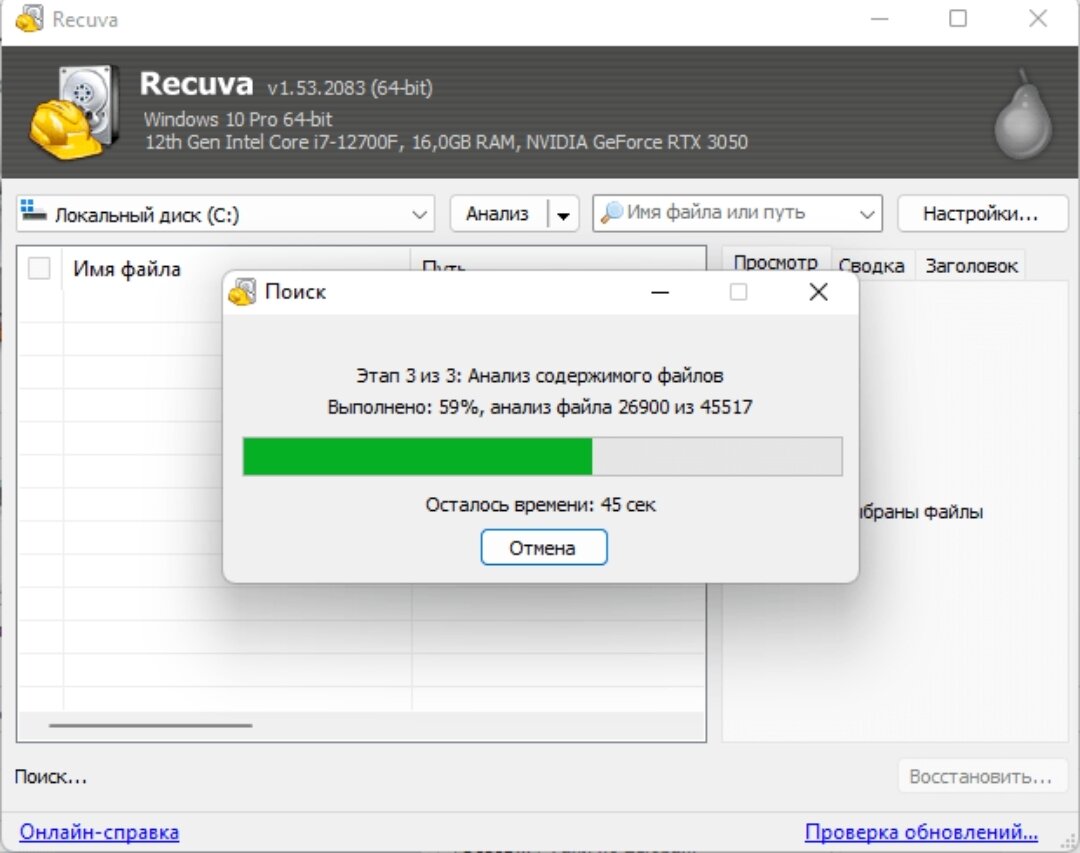Close the Поиск dialog
Screen dimensions: 1080x853
[818, 292]
